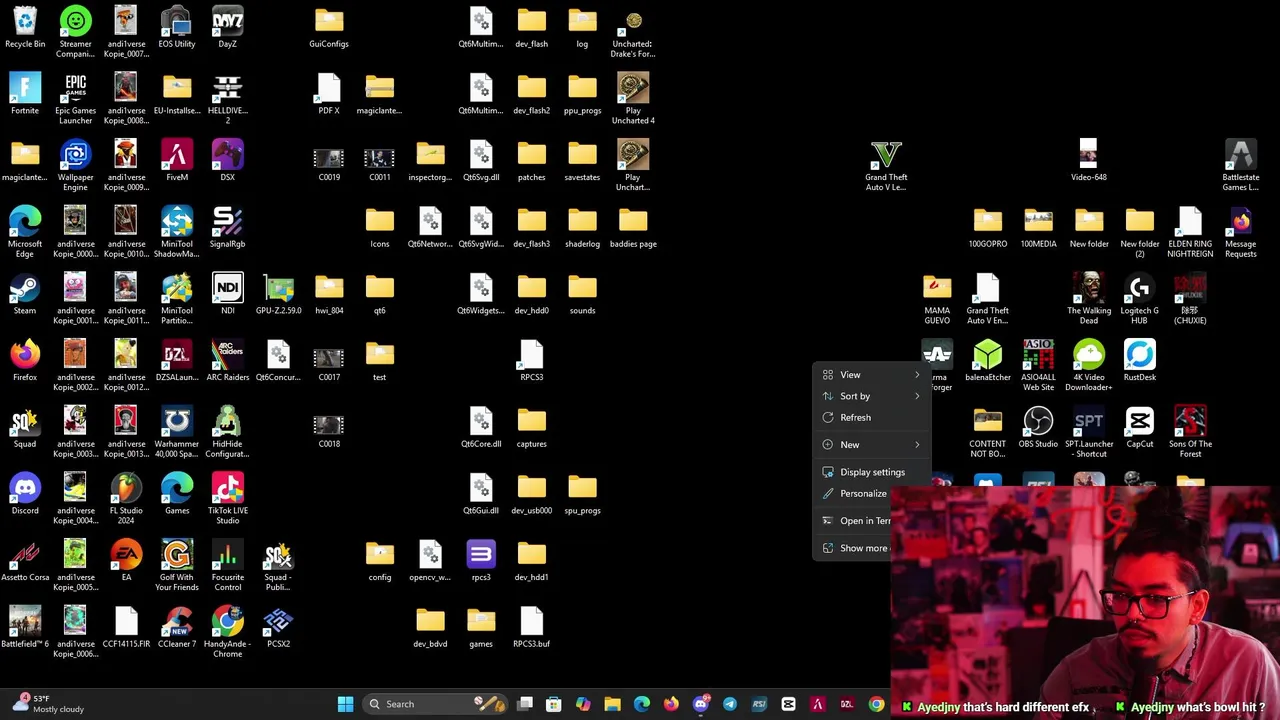Viewport: 1280px width, 720px height.
Task: Open Display settings from context menu
Action: [871, 472]
